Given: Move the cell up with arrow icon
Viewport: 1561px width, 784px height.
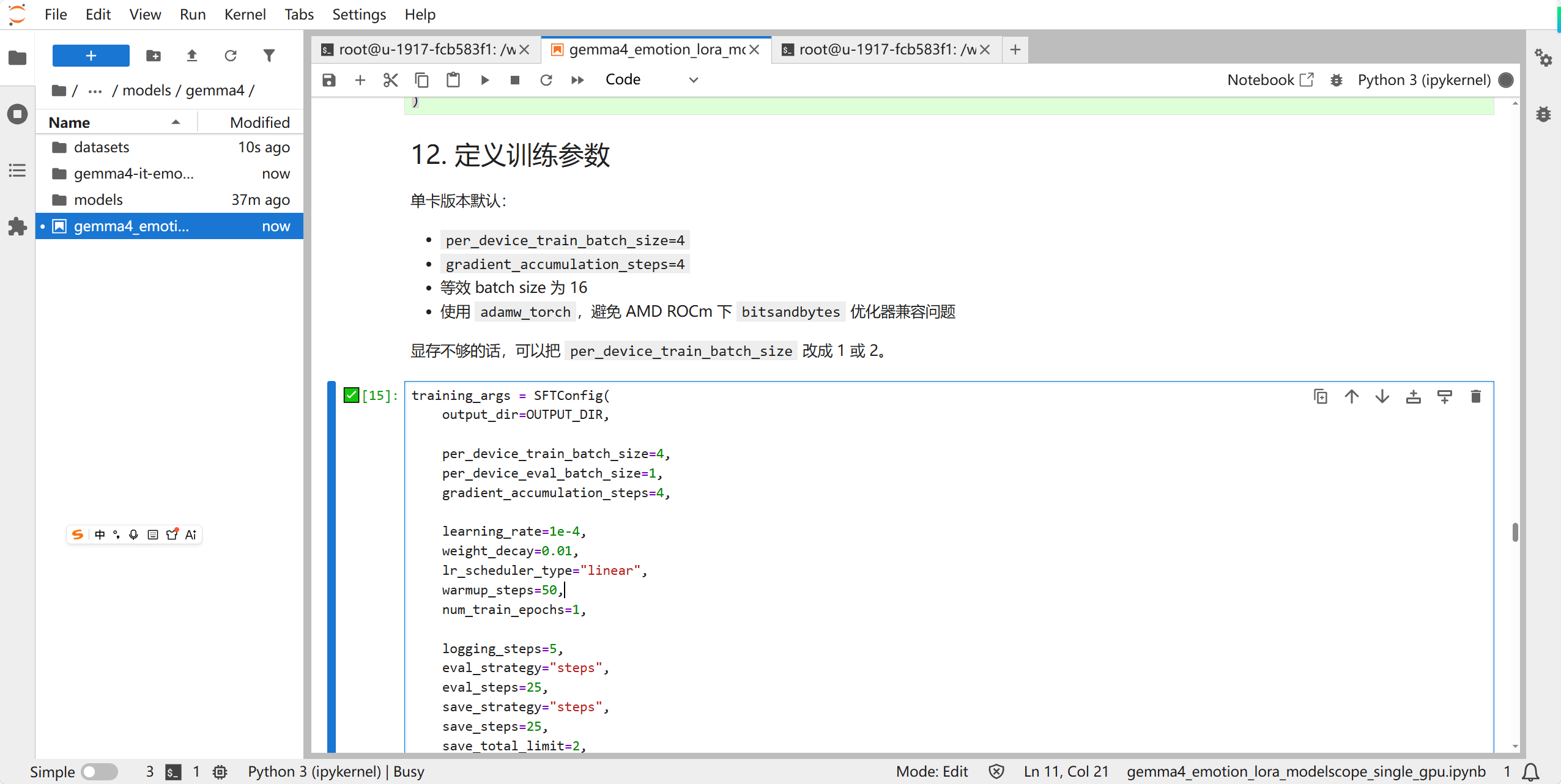Looking at the screenshot, I should pyautogui.click(x=1352, y=397).
